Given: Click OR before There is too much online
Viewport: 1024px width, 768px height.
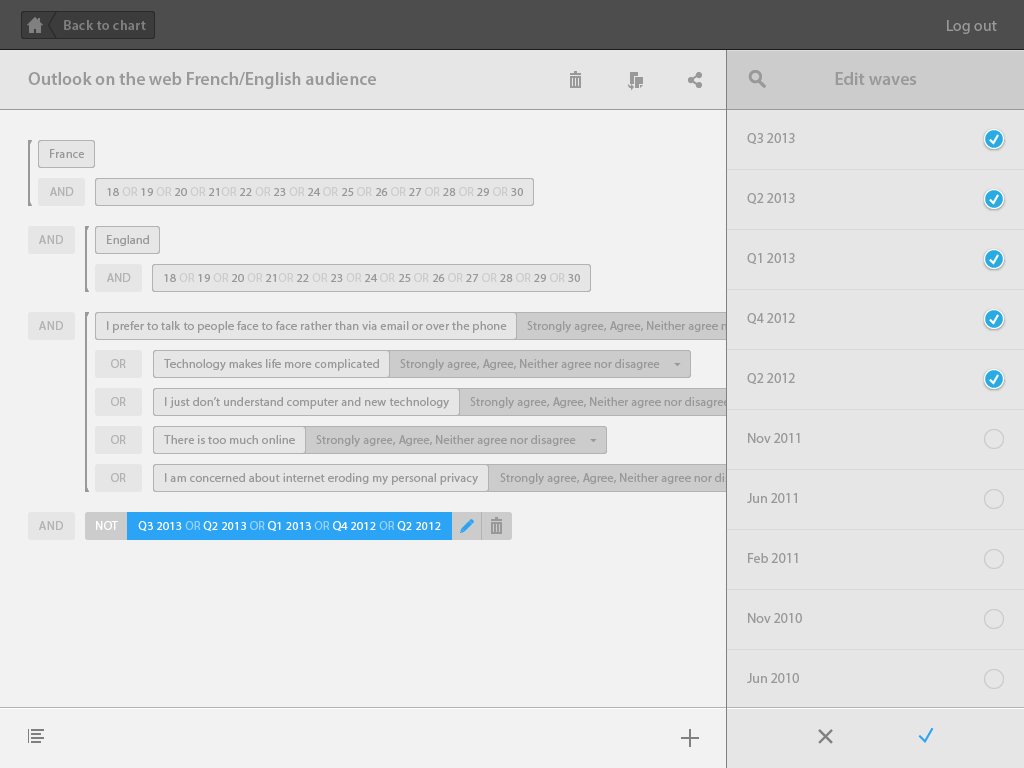Looking at the screenshot, I should click(118, 440).
